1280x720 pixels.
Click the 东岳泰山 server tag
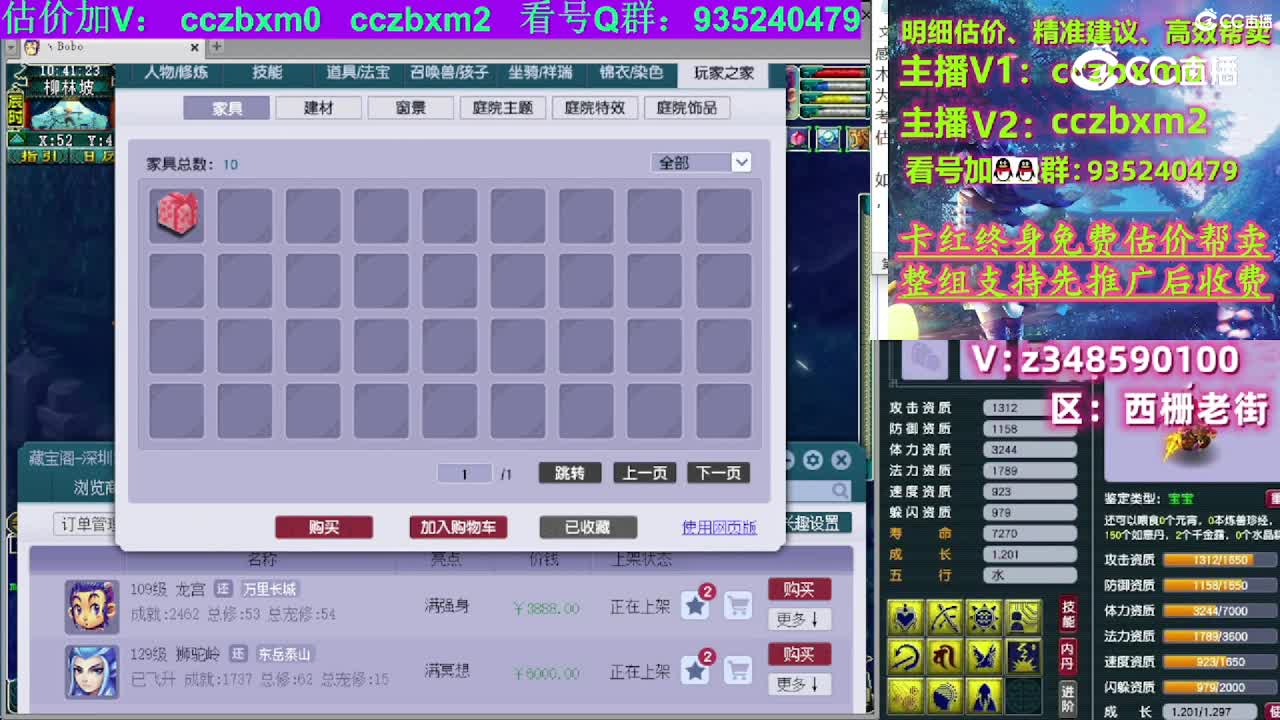(285, 654)
